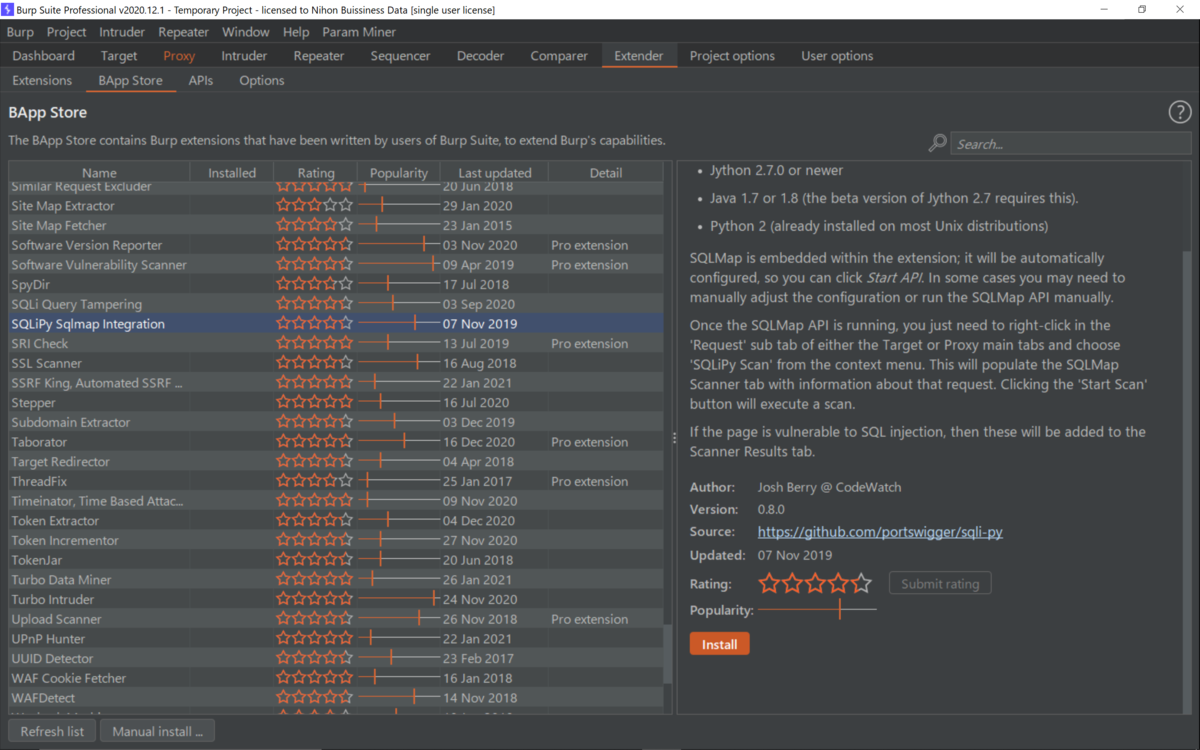Screen dimensions: 1200x750
Task: Open the Param Miner menu
Action: point(359,32)
